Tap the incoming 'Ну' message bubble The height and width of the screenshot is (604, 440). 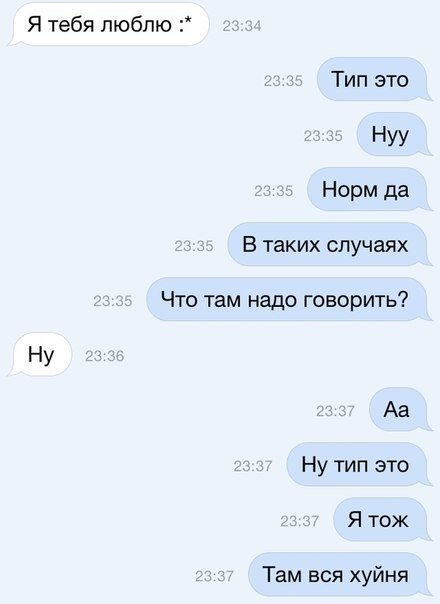click(x=40, y=354)
